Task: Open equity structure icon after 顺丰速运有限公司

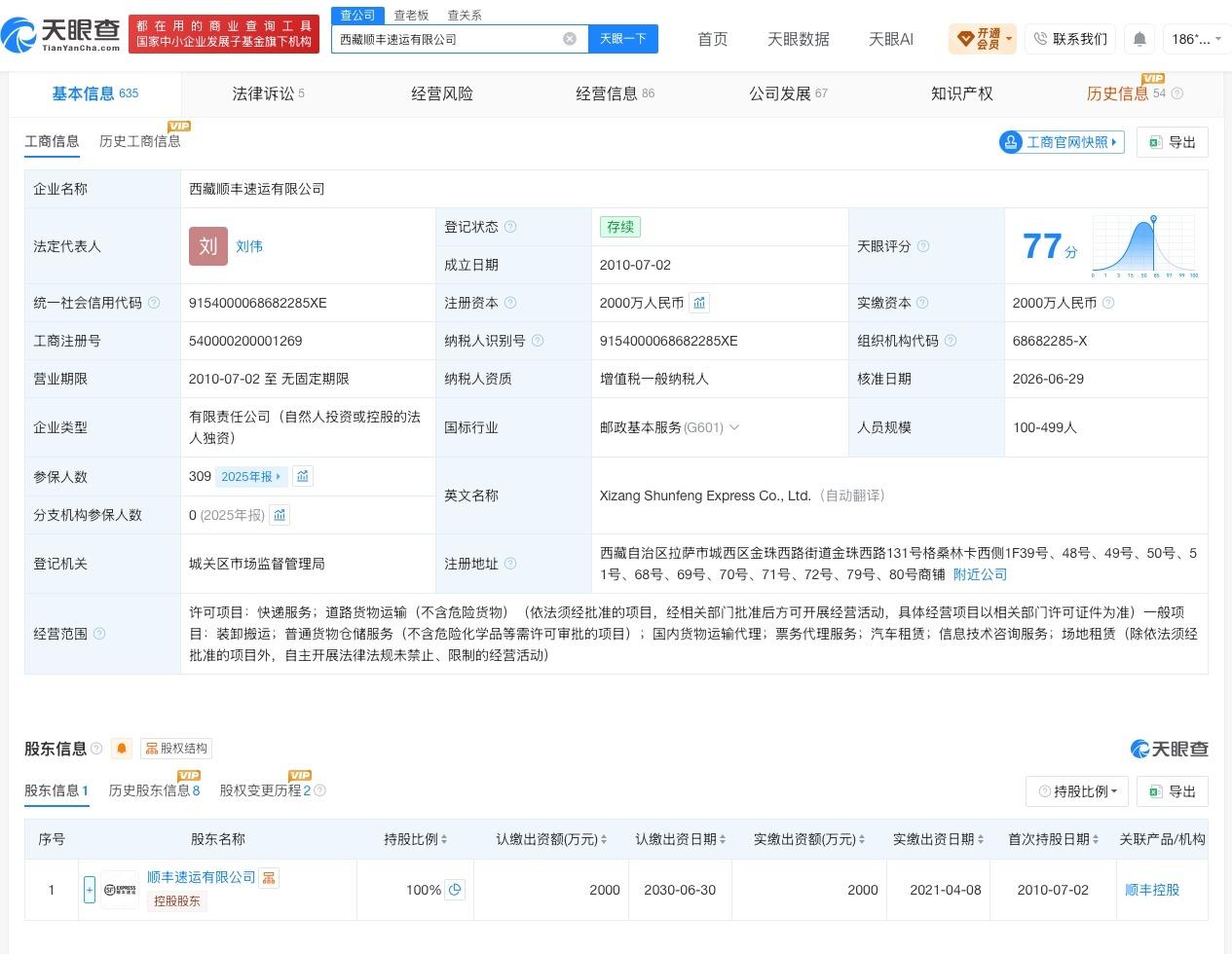Action: [269, 877]
